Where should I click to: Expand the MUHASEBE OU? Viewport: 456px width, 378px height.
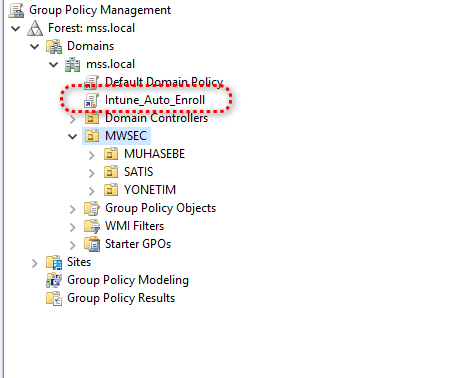(92, 155)
